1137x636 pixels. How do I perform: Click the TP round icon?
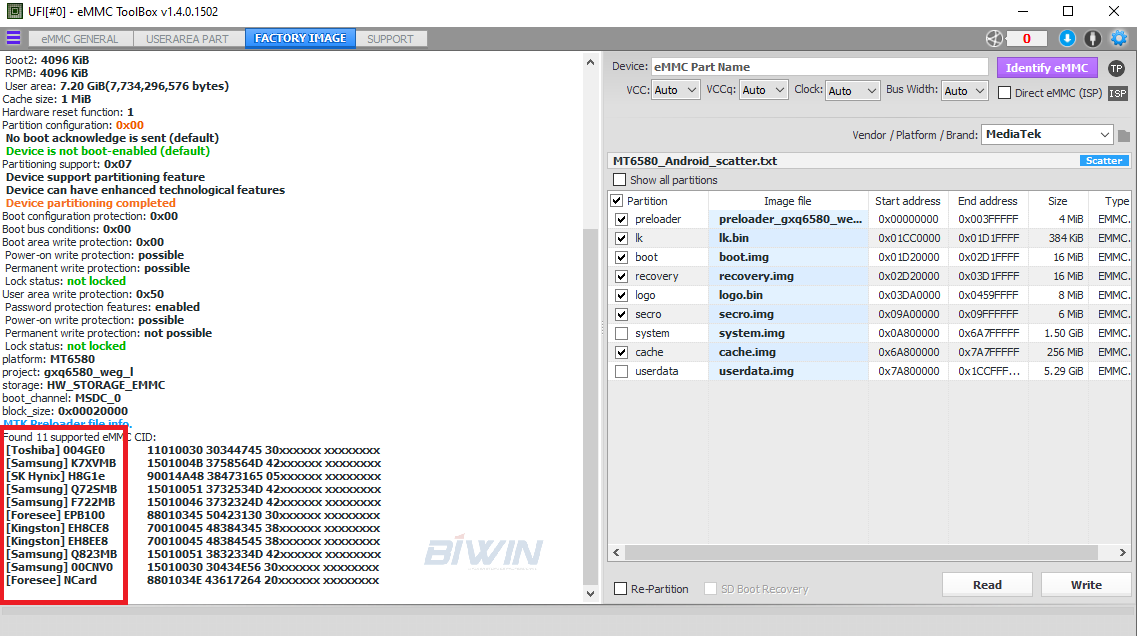point(1116,68)
